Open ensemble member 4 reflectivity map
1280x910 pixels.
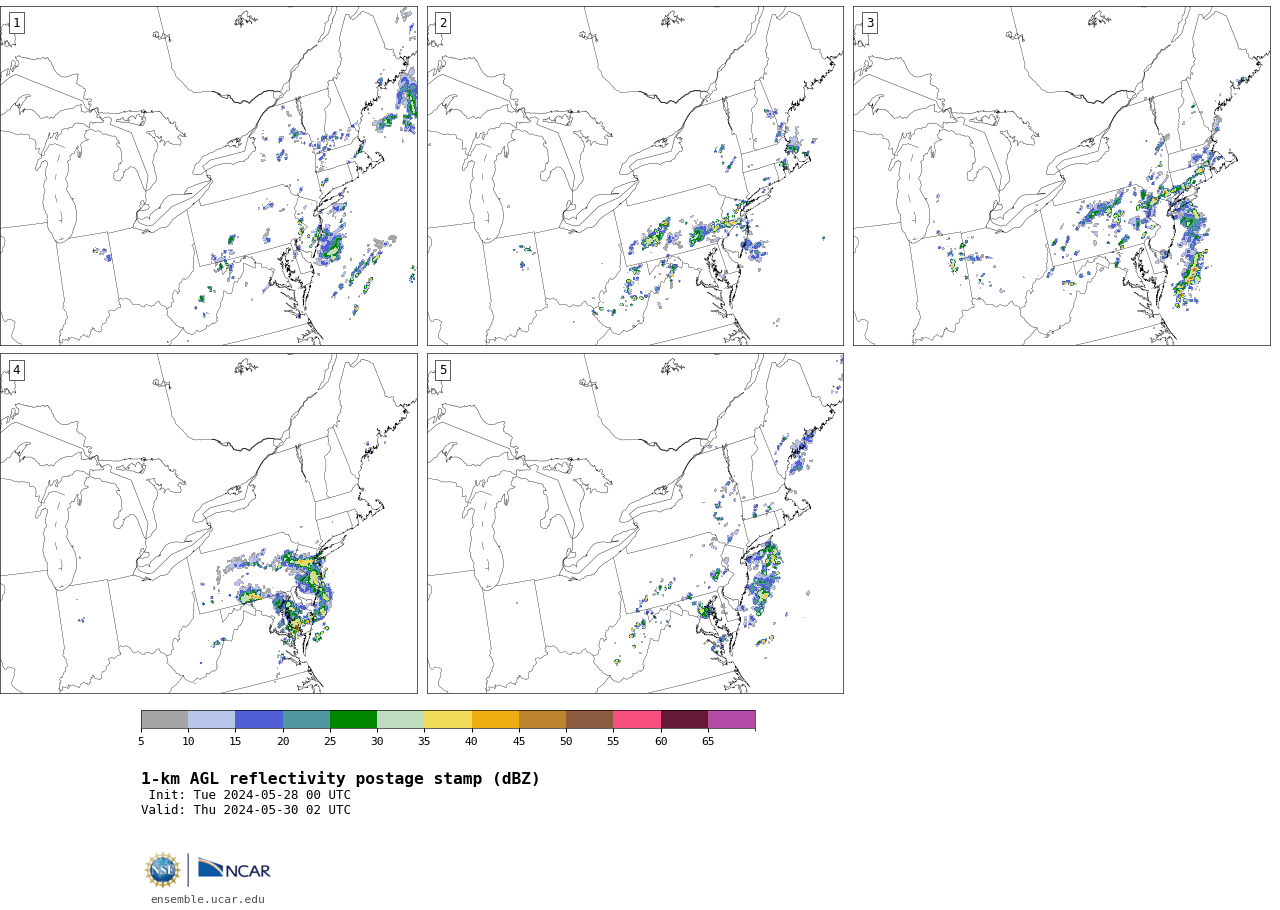[208, 523]
